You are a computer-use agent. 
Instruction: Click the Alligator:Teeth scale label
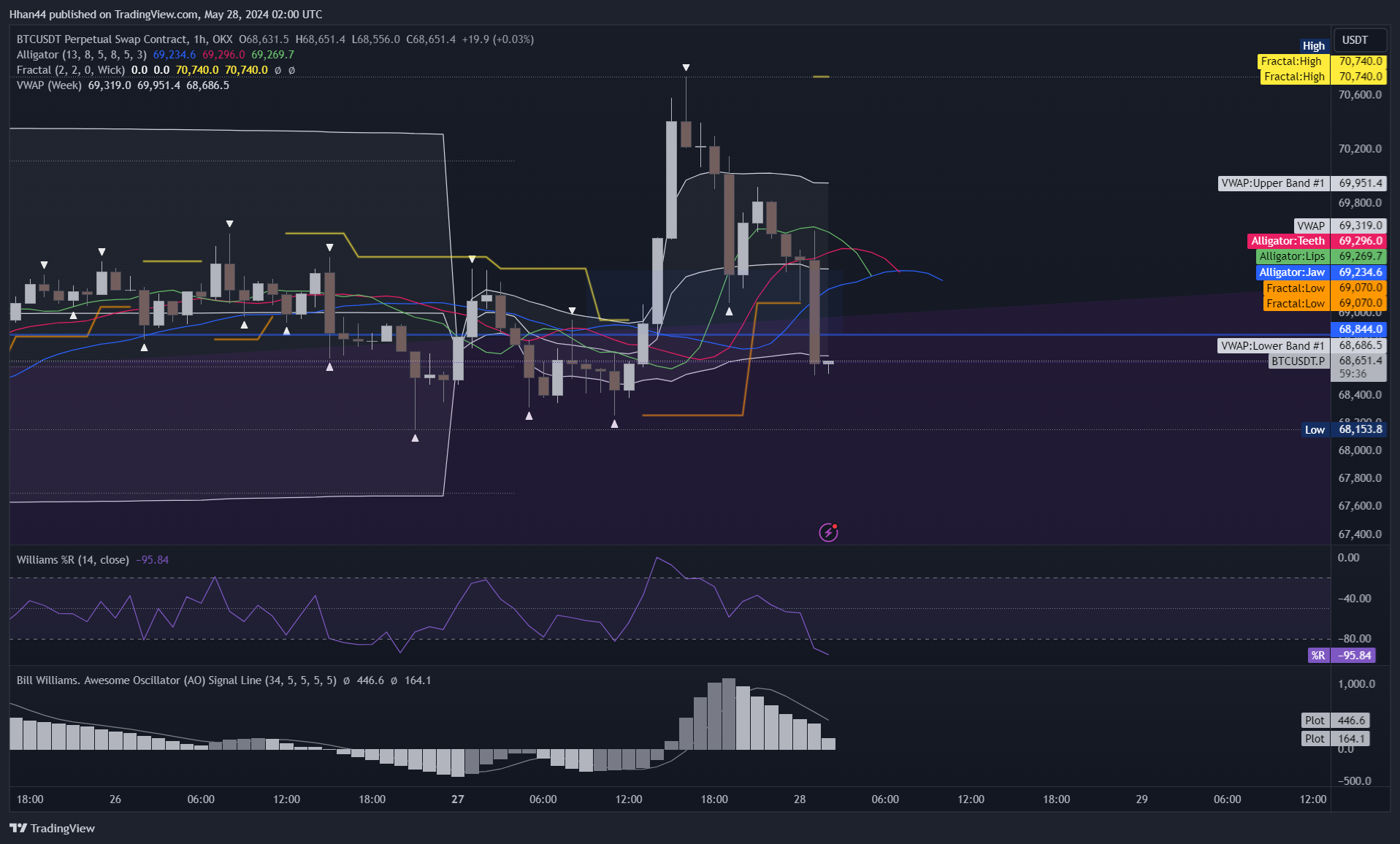(1288, 241)
